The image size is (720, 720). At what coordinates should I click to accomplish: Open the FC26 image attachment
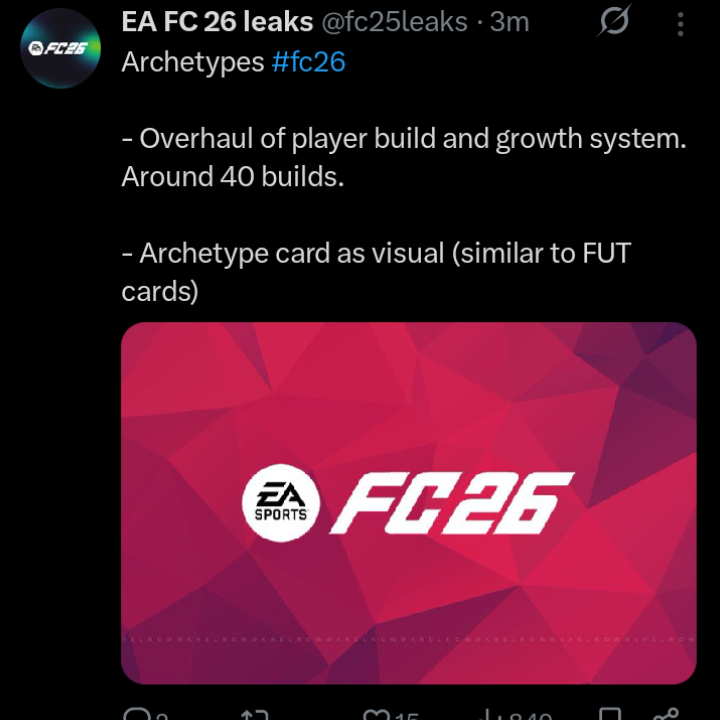pyautogui.click(x=408, y=420)
